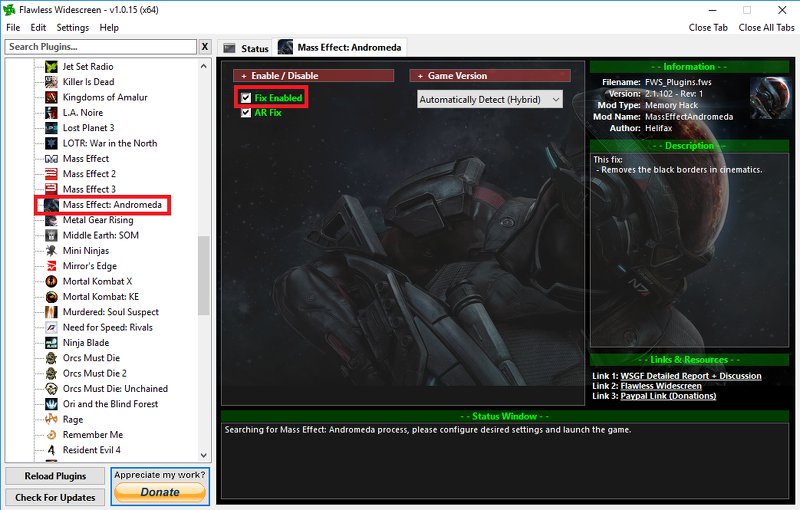The width and height of the screenshot is (800, 510).
Task: Switch to the Status tab
Action: (x=246, y=48)
